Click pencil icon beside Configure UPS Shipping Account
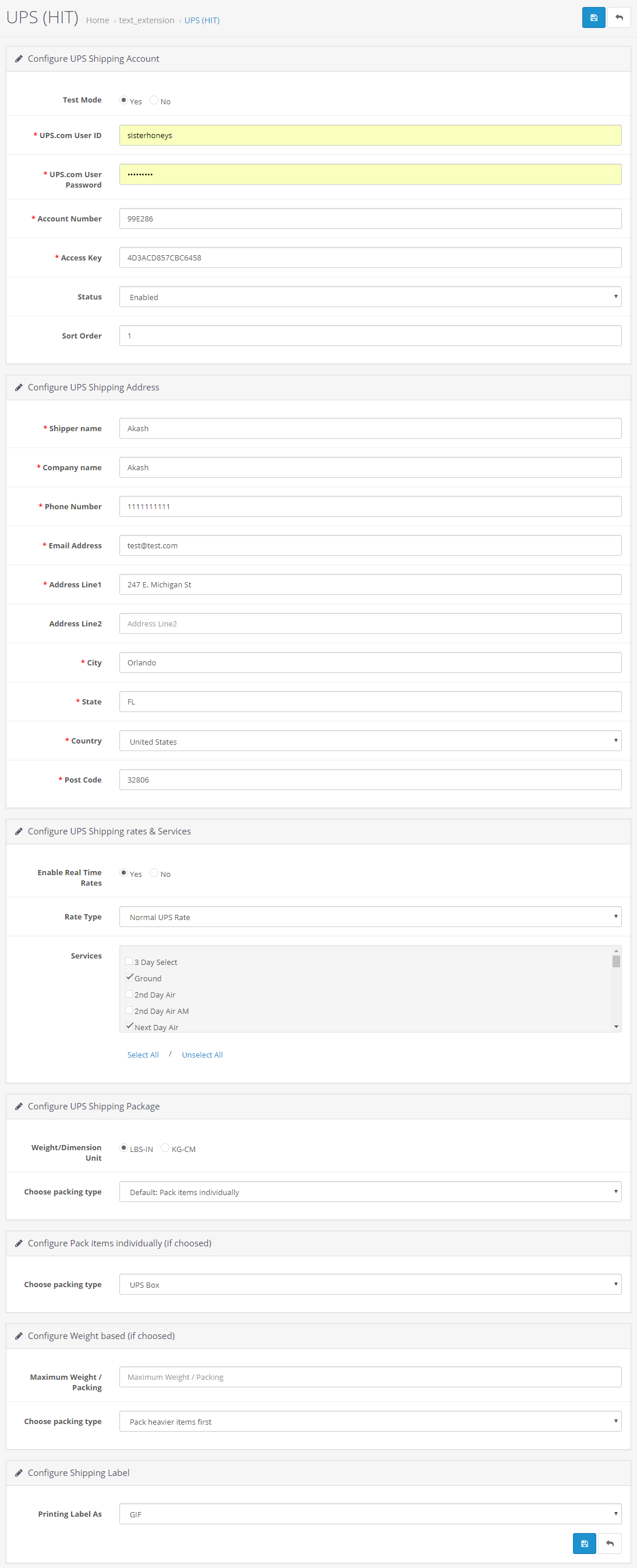Viewport: 637px width, 1568px height. 19,59
